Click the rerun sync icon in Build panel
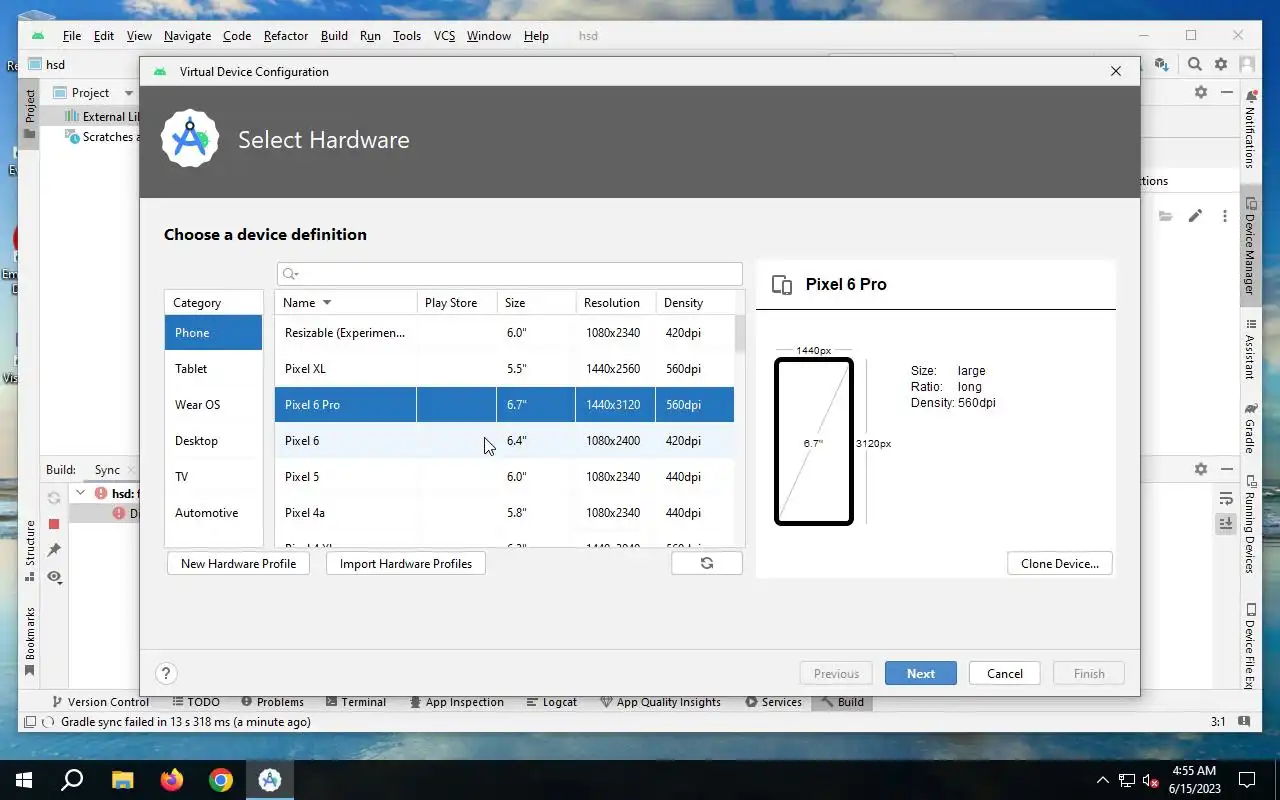The width and height of the screenshot is (1280, 800). 54,497
